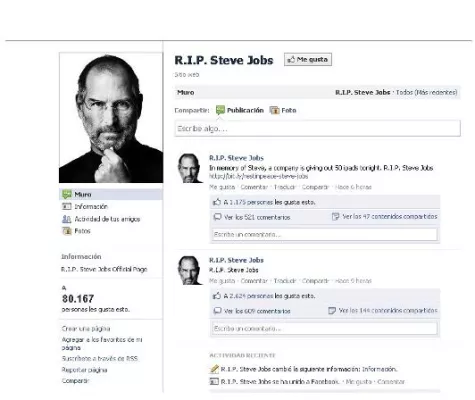Open the Fotos icon in sidebar

pos(67,231)
